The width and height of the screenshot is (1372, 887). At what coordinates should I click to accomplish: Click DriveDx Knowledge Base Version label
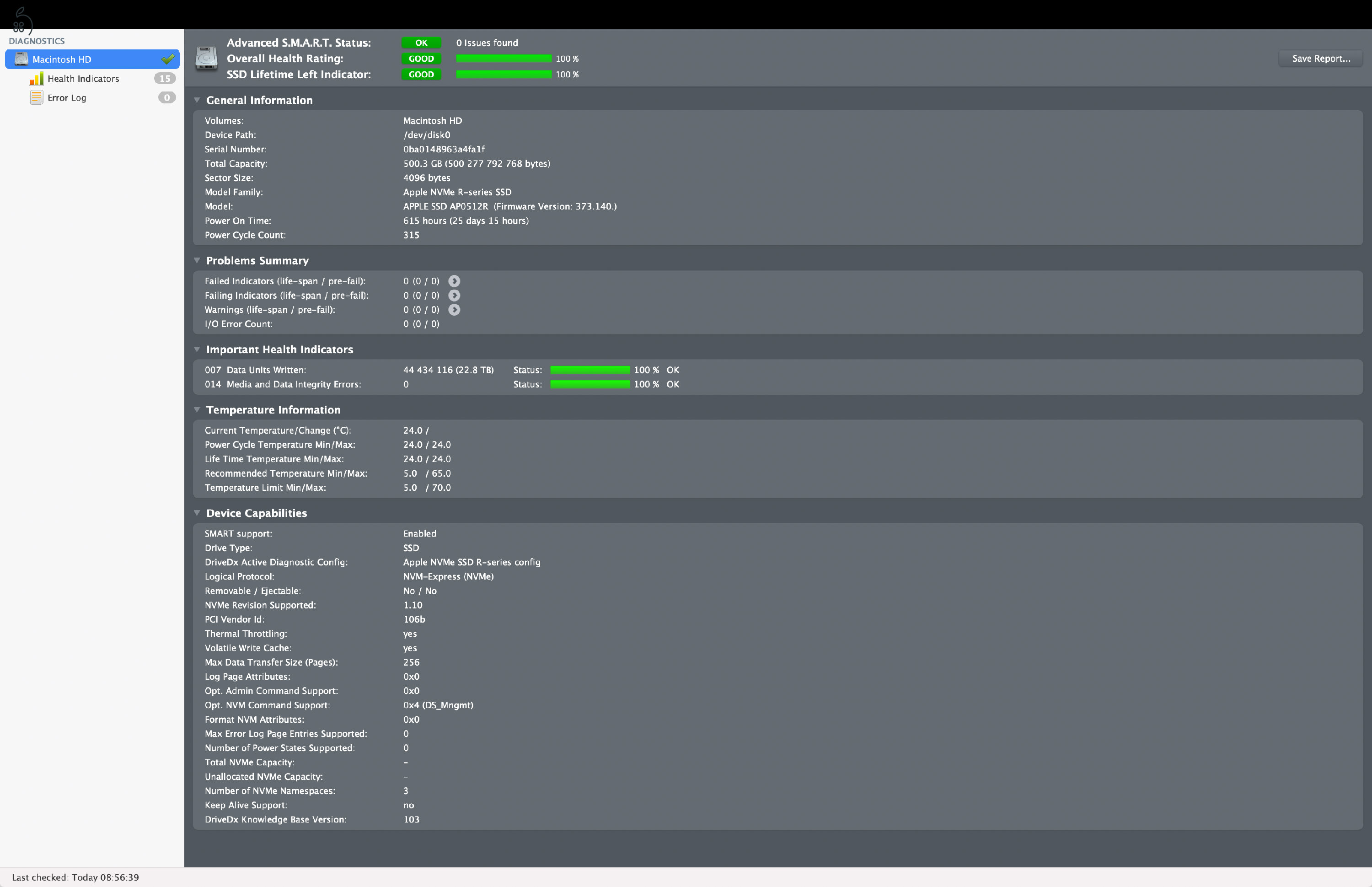coord(275,820)
